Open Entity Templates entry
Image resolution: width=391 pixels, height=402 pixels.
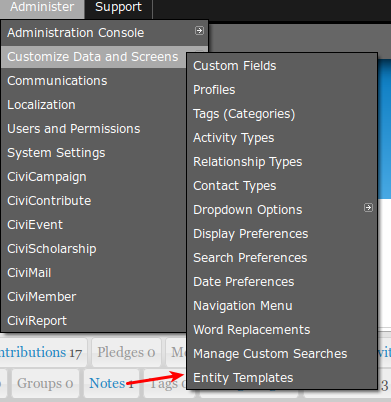click(282, 378)
